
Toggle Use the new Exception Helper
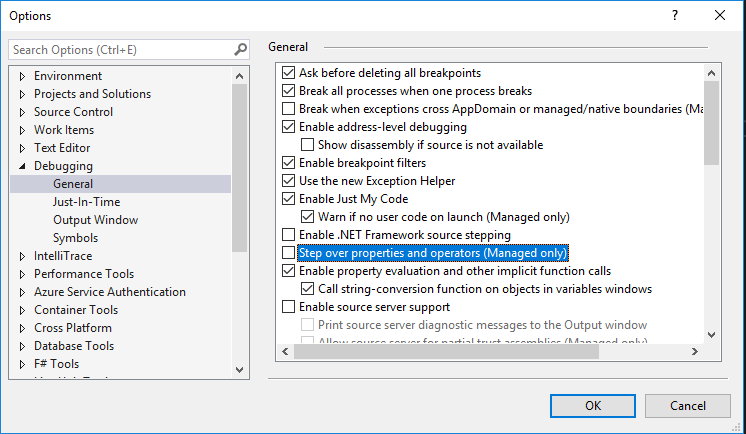coord(288,181)
